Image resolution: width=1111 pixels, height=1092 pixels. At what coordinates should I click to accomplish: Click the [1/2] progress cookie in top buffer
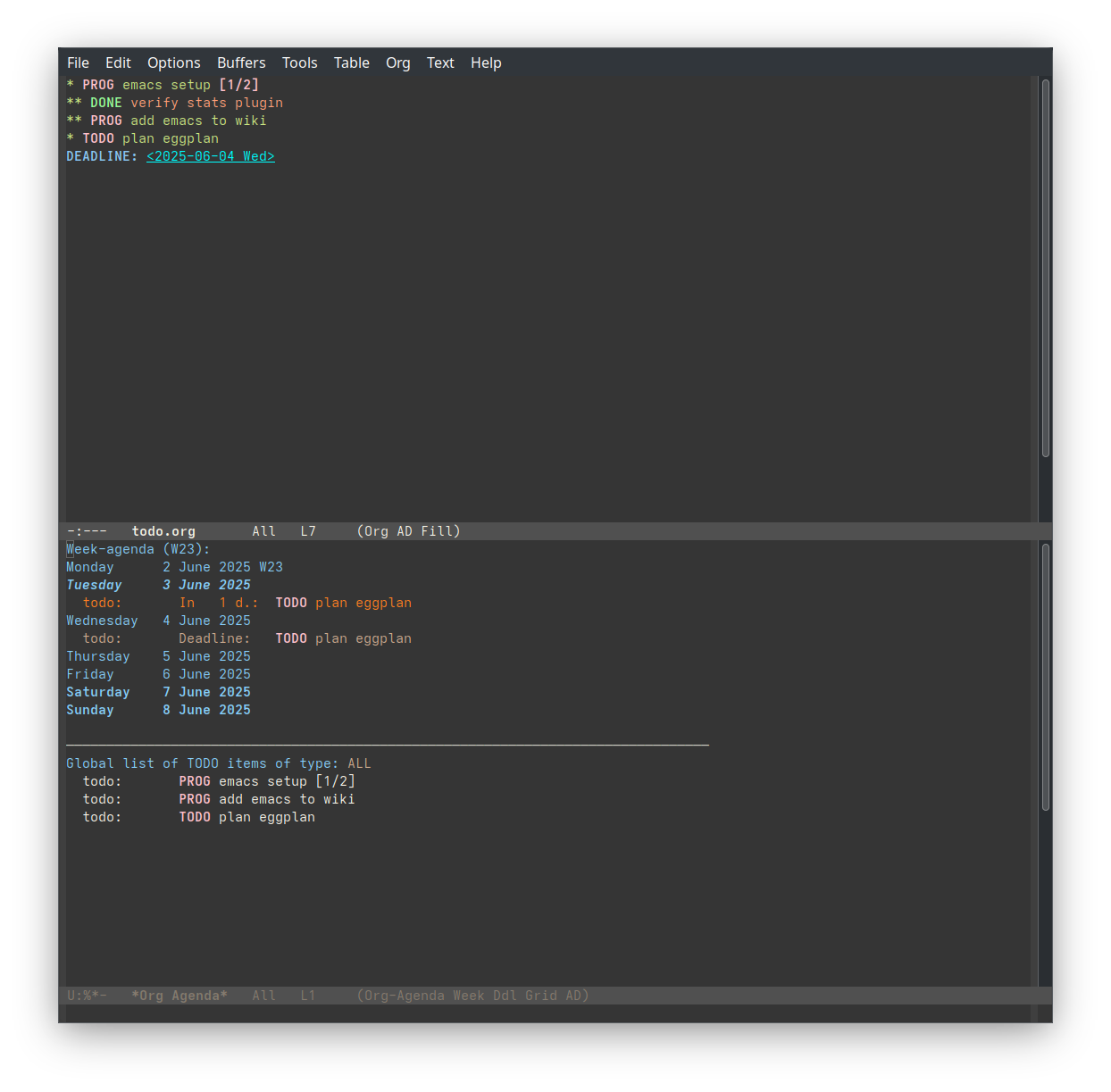pyautogui.click(x=238, y=85)
